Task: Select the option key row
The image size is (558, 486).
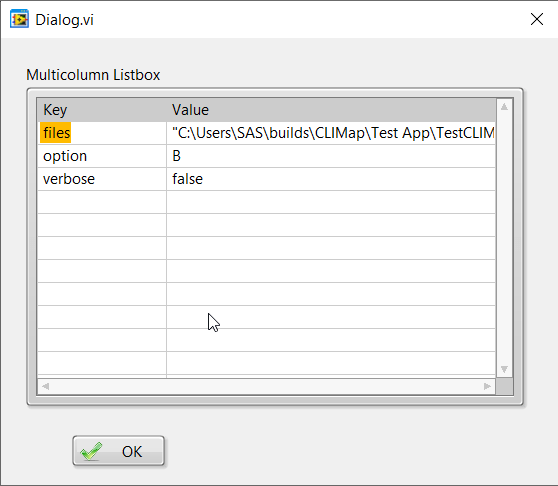Action: 102,156
